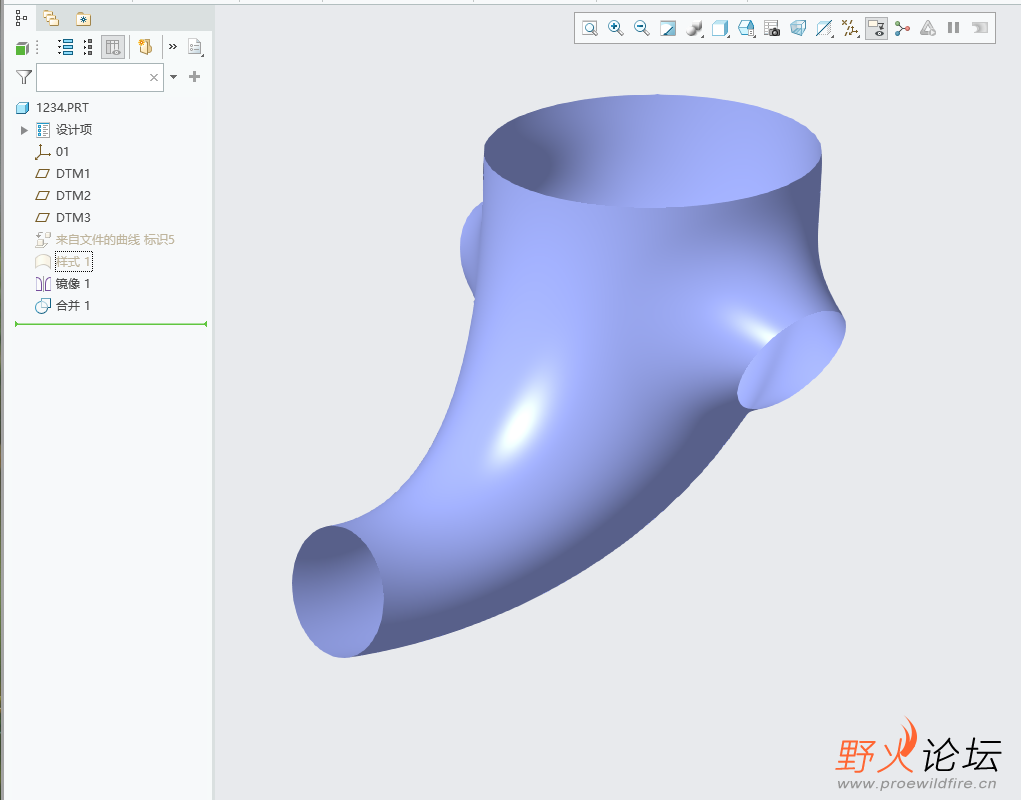Toggle the model tree columns display
The width and height of the screenshot is (1021, 800).
point(113,47)
